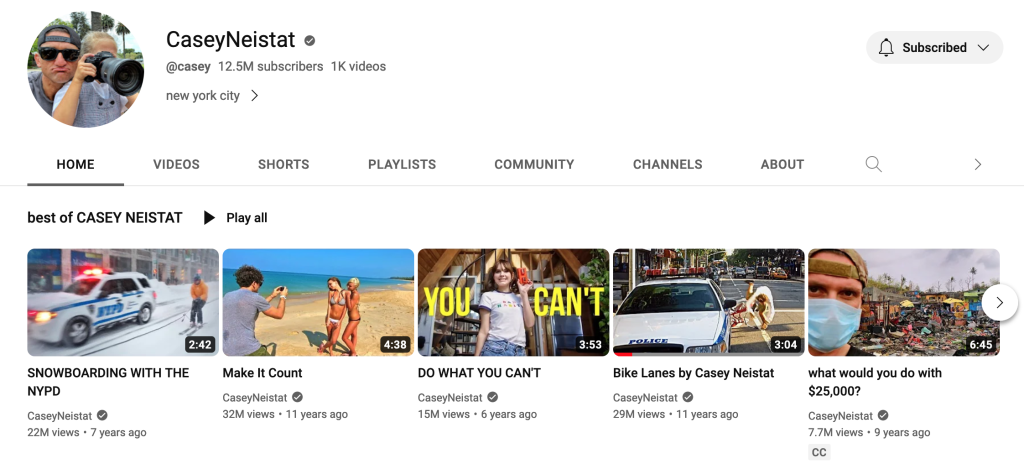1024x469 pixels.
Task: Click the @casey channel handle
Action: click(x=188, y=67)
